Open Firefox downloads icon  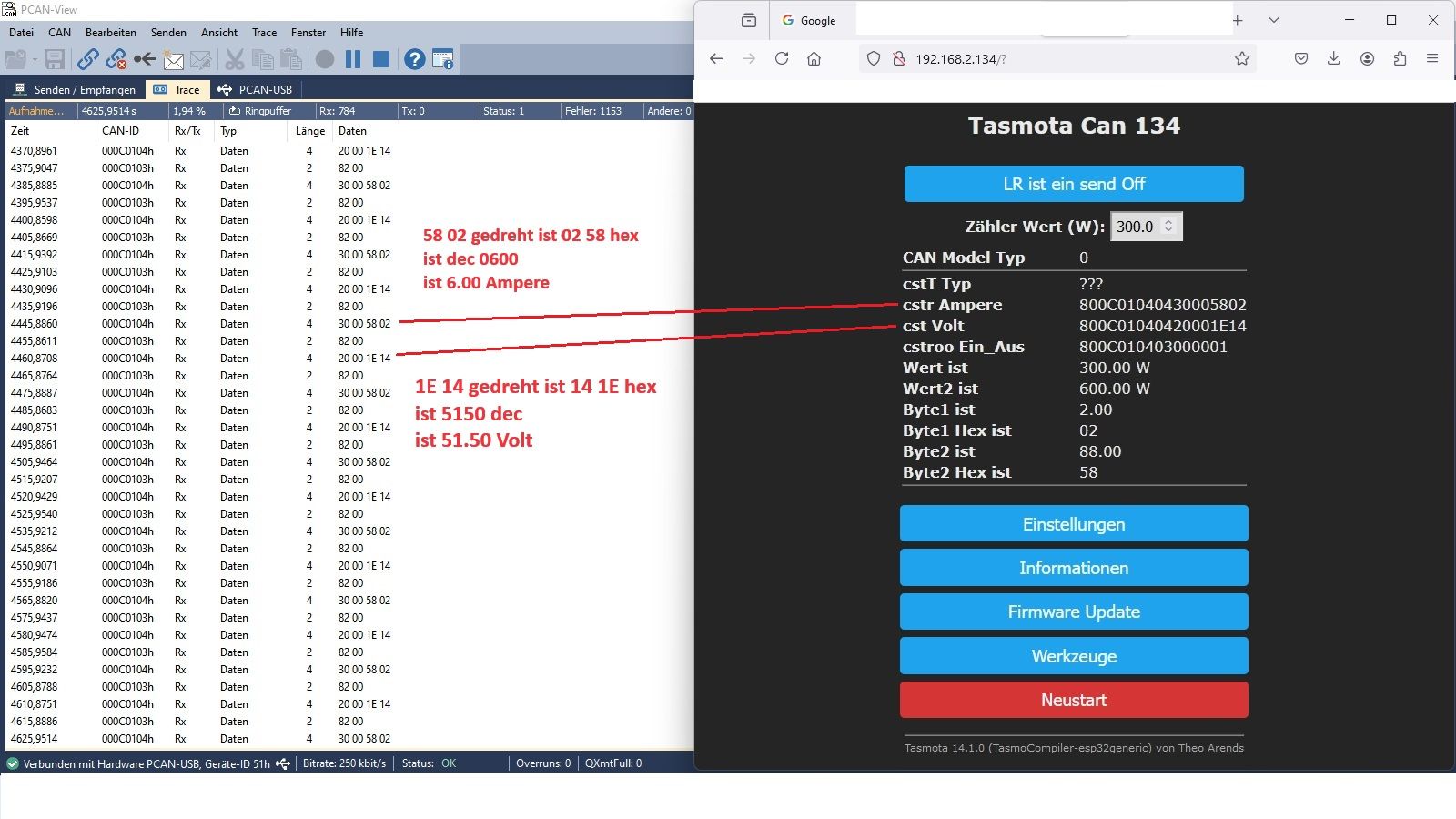coord(1334,58)
